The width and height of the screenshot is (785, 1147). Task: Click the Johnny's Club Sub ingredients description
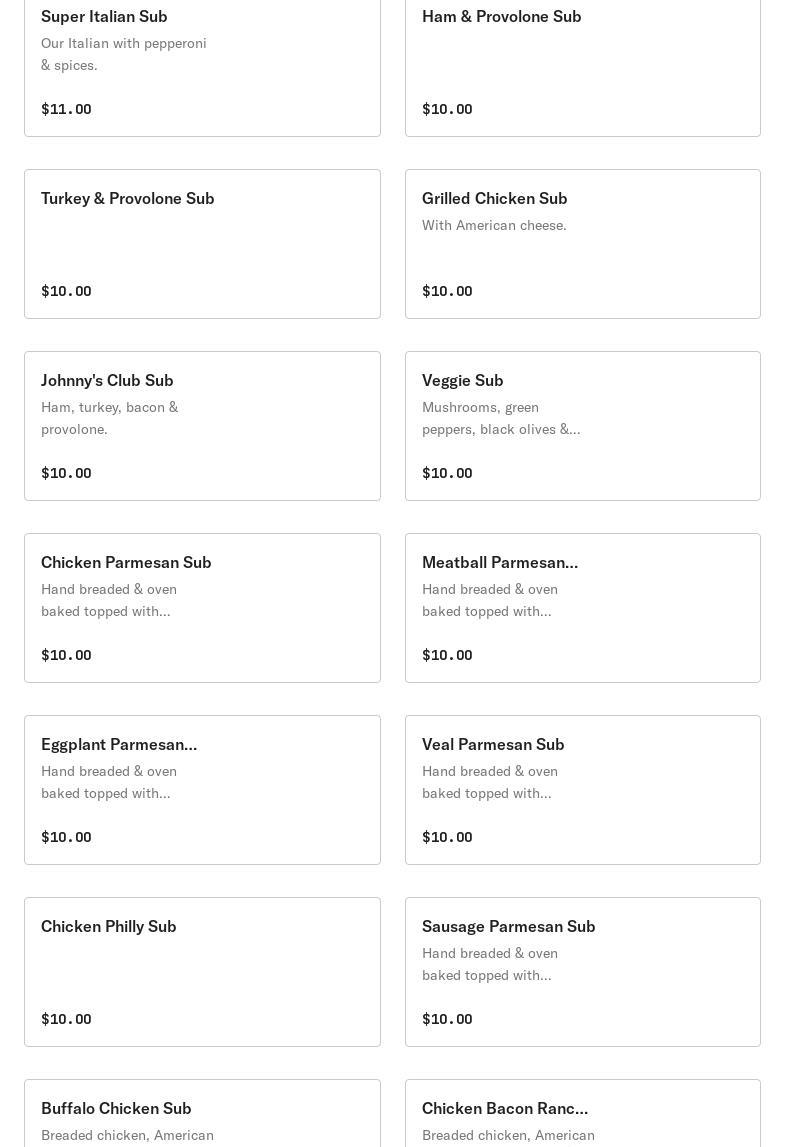coord(109,418)
